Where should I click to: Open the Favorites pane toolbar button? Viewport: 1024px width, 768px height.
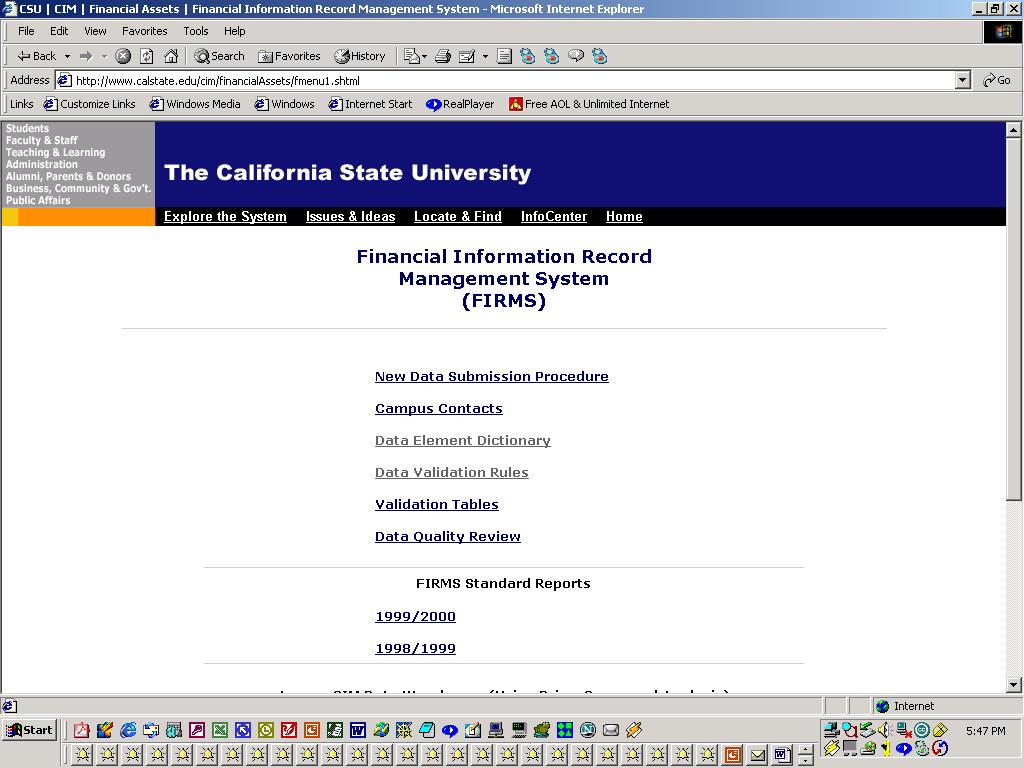pyautogui.click(x=289, y=56)
